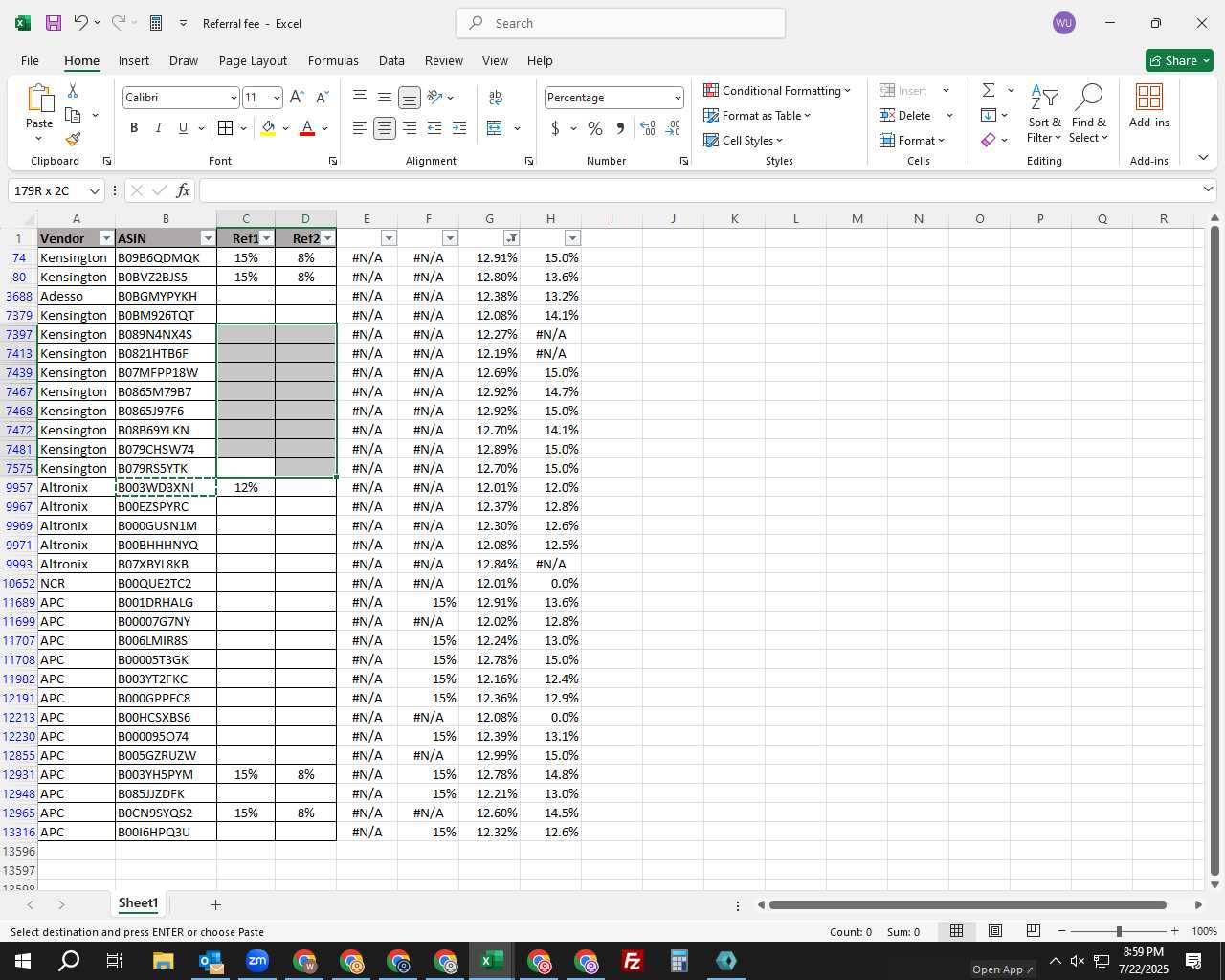
Task: Decrease indent icon
Action: [434, 128]
